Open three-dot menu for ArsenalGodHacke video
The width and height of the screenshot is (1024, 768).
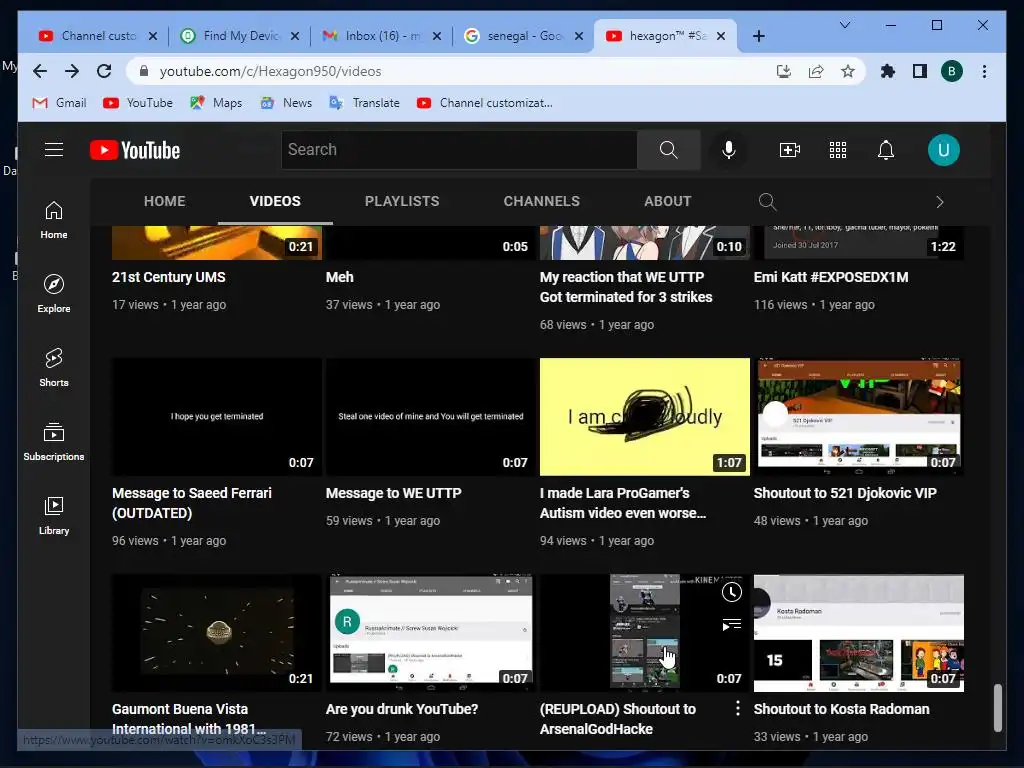[x=737, y=708]
